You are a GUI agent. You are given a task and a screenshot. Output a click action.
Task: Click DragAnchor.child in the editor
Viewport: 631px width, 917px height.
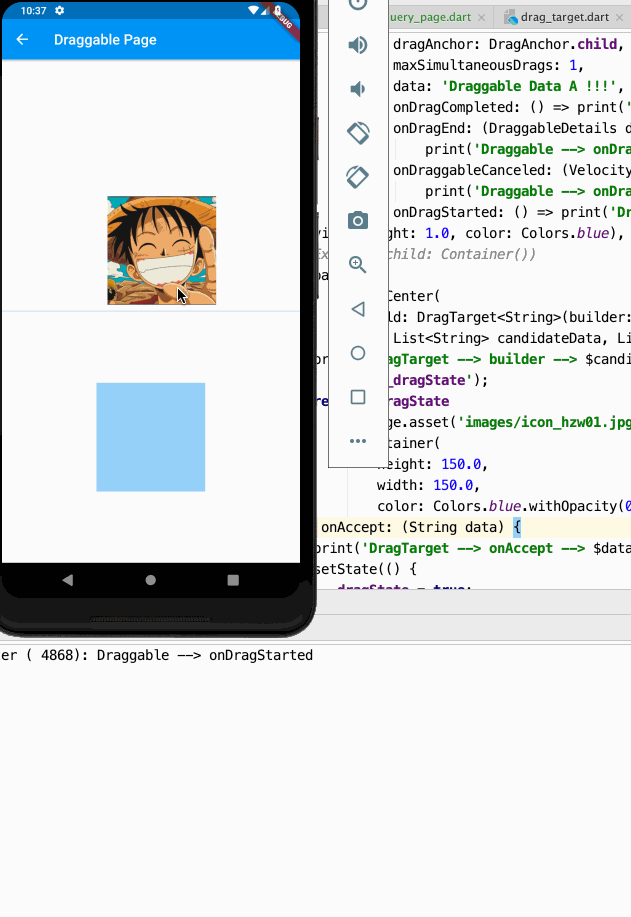(x=553, y=44)
